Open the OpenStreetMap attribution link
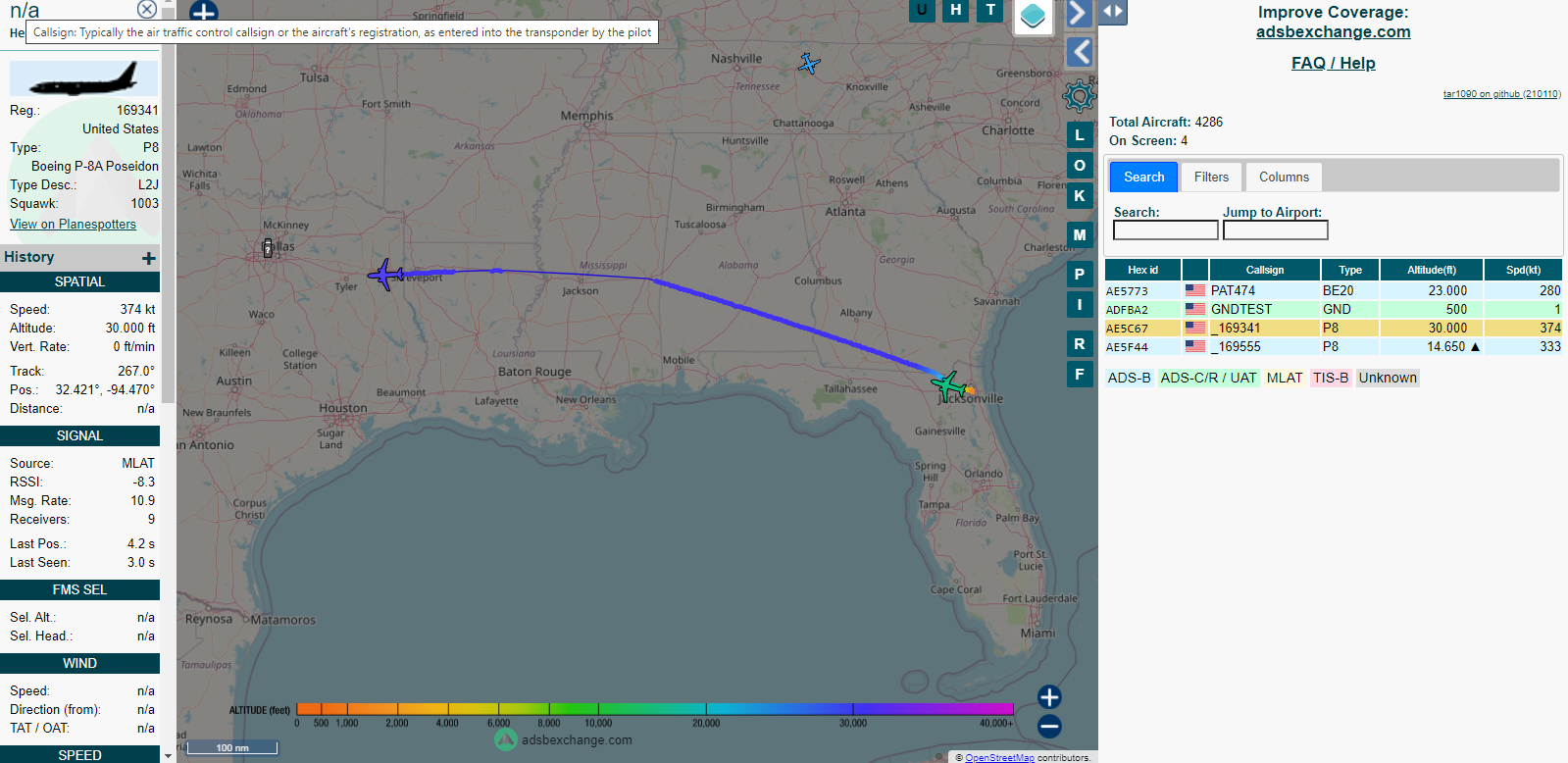The width and height of the screenshot is (1568, 763). [999, 758]
